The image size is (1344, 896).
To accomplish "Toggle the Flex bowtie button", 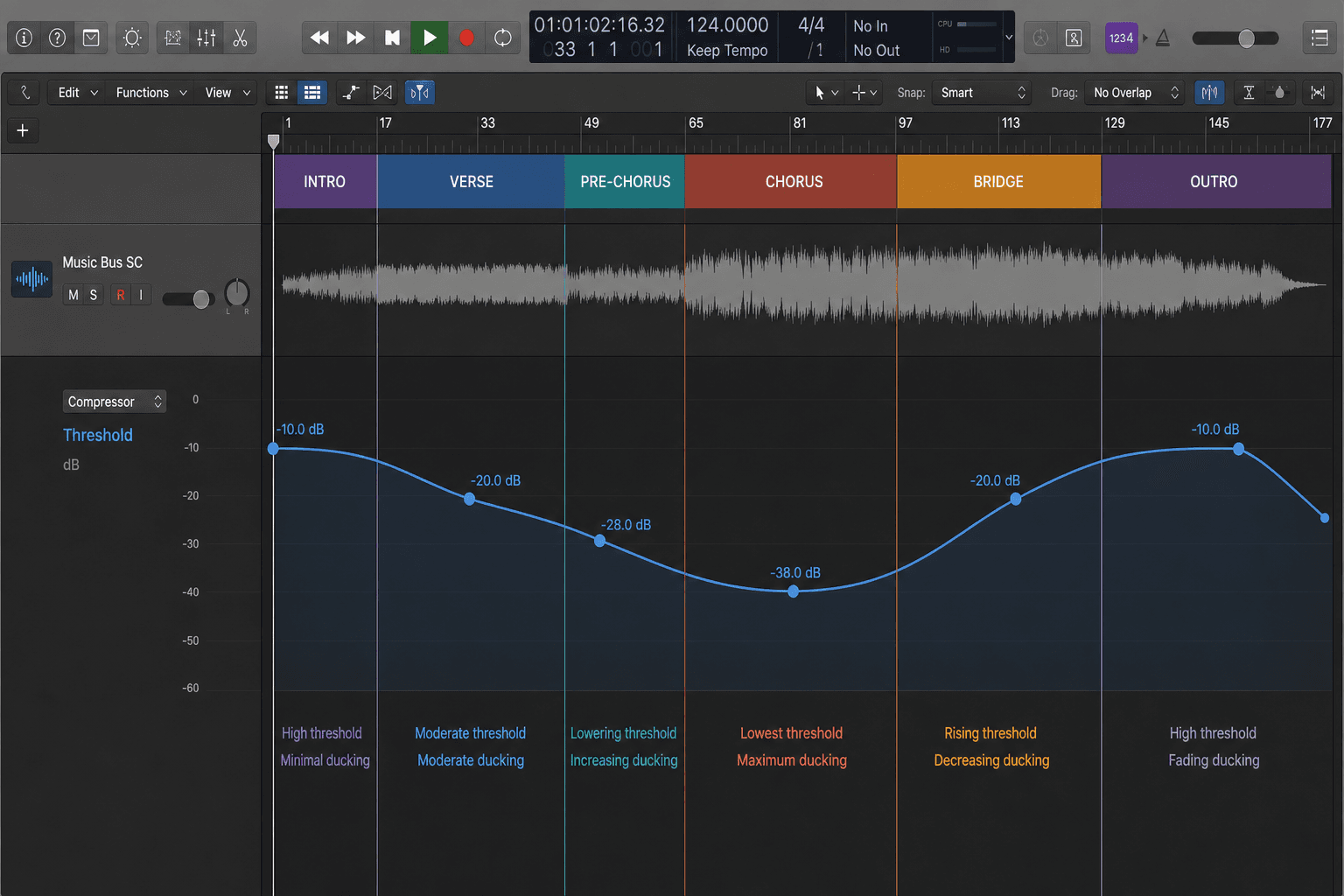I will (382, 93).
